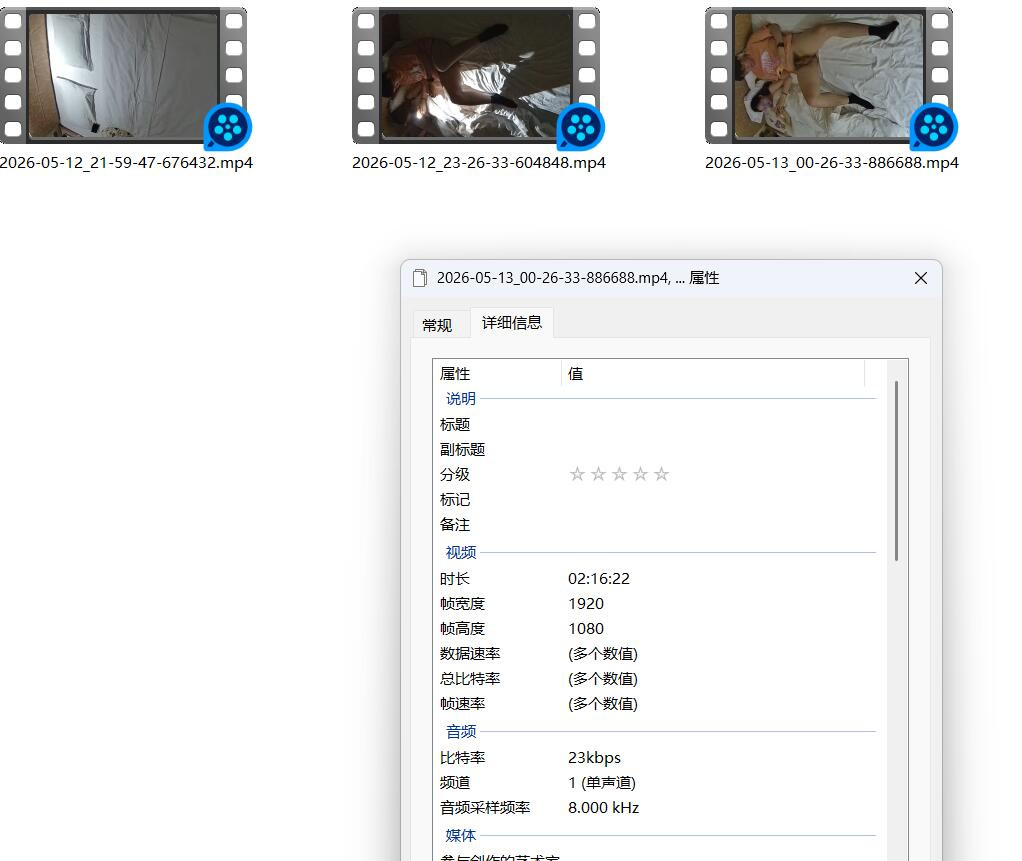1022x861 pixels.
Task: Collapse the 音频 section header
Action: [461, 732]
